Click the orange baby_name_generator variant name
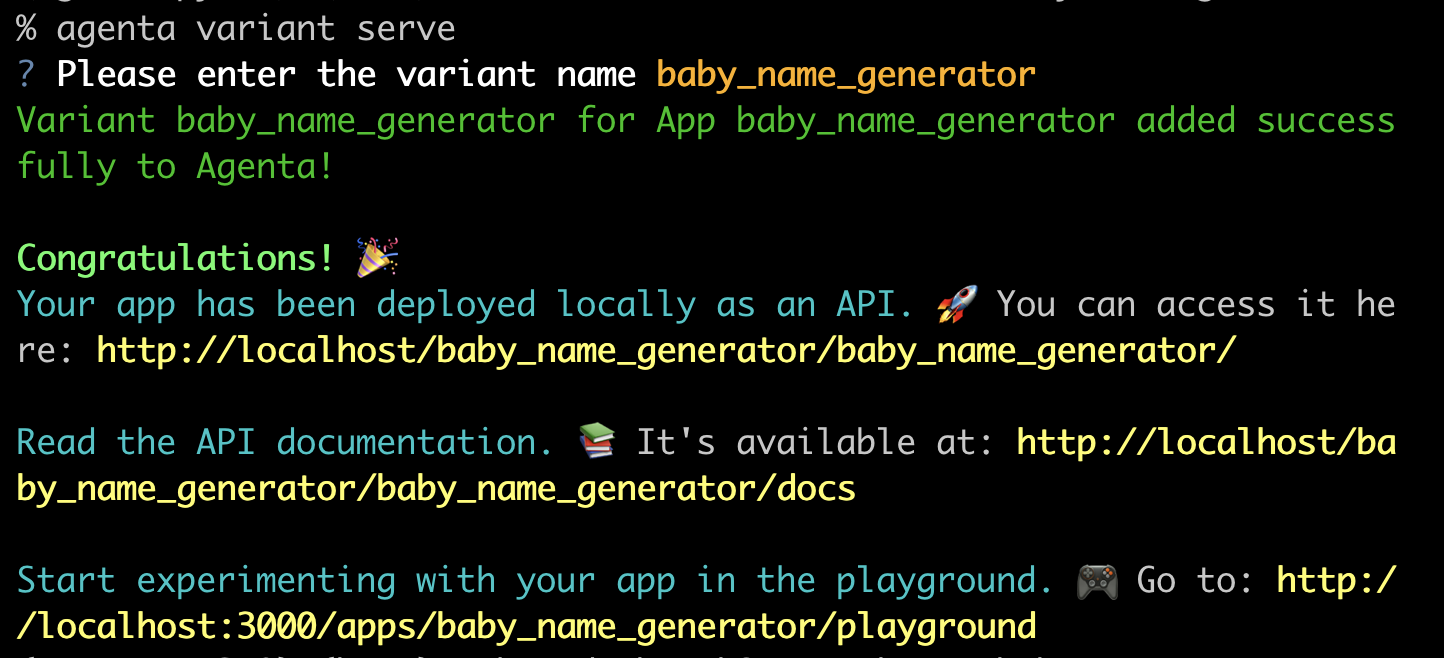1444x658 pixels. pyautogui.click(x=844, y=73)
